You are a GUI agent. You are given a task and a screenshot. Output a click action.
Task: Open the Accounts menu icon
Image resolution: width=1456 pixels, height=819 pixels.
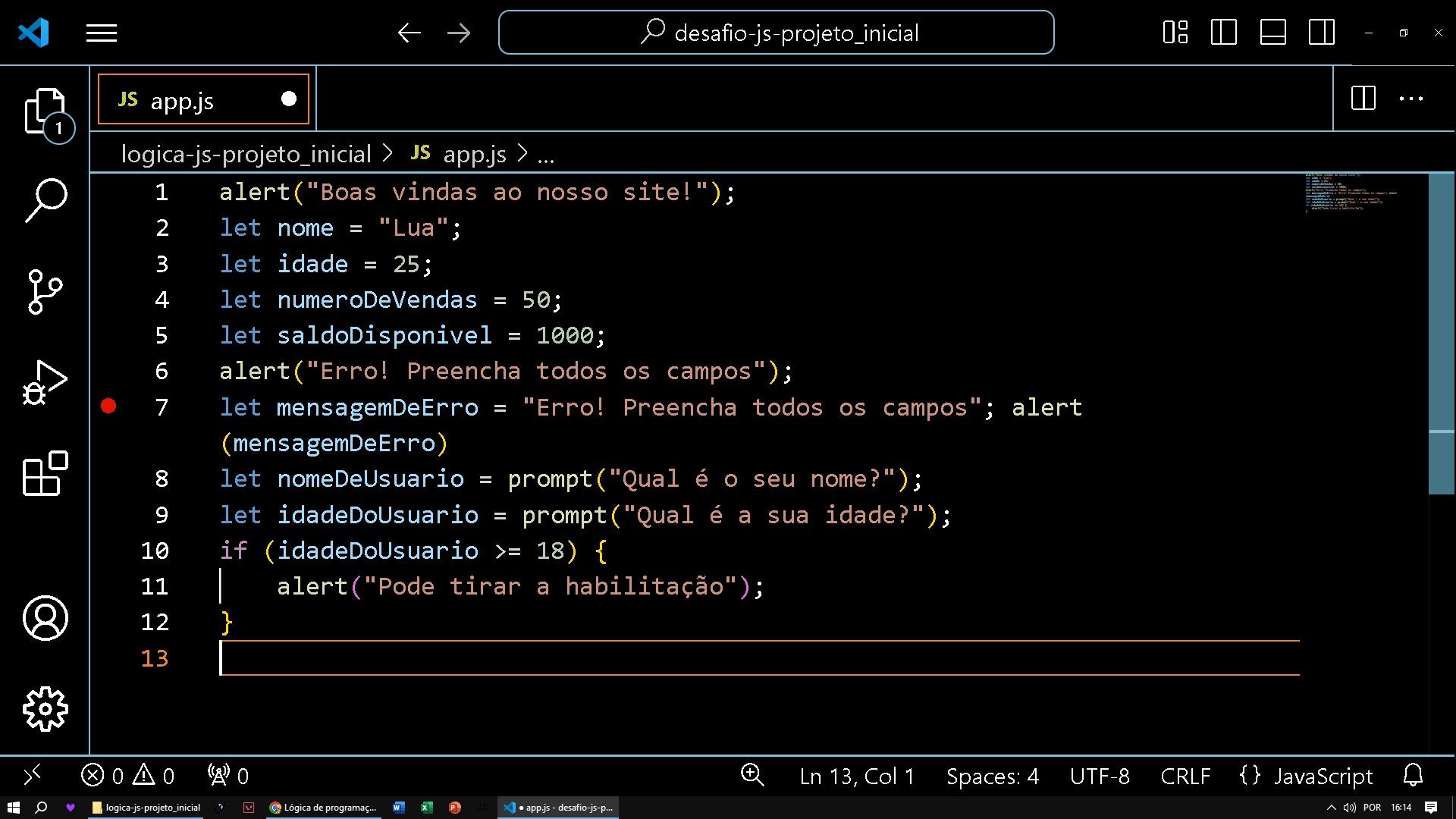point(45,618)
